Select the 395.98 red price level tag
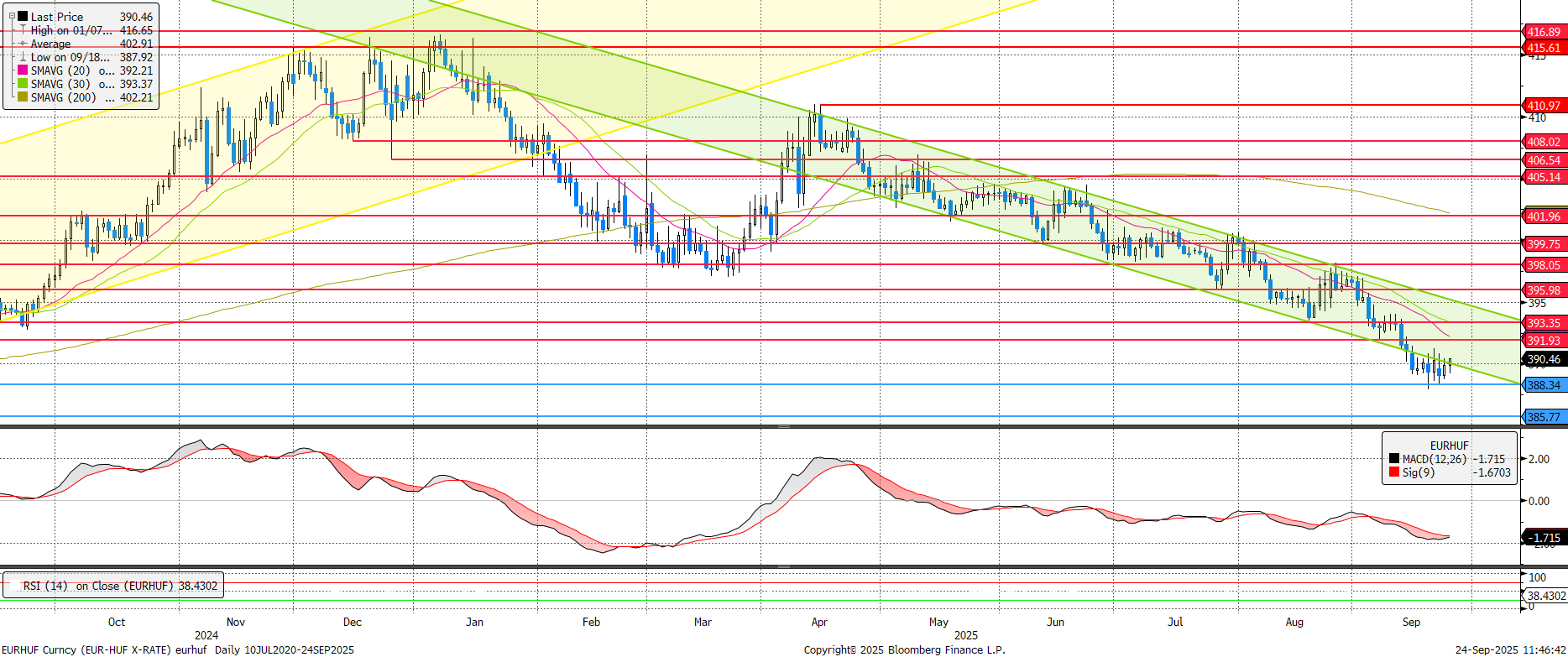This screenshot has width=1568, height=657. point(1544,290)
